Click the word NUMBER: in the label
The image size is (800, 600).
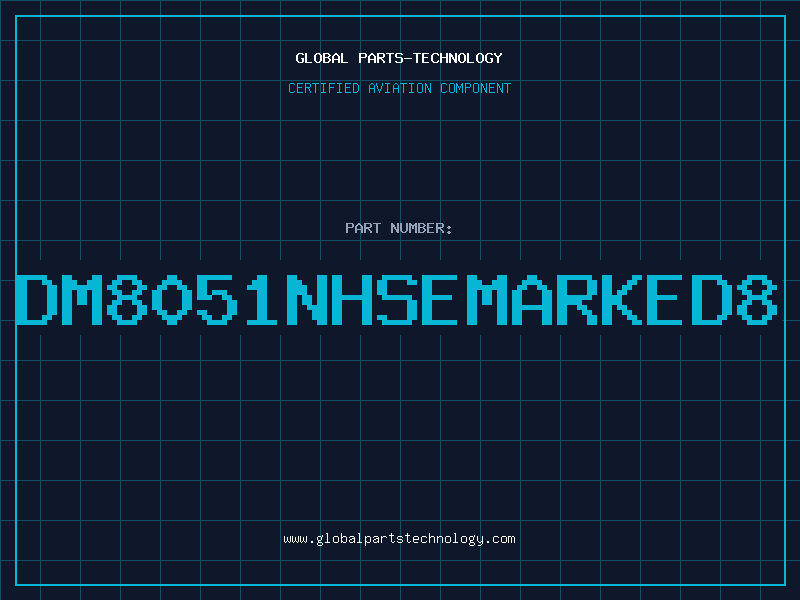[421, 228]
